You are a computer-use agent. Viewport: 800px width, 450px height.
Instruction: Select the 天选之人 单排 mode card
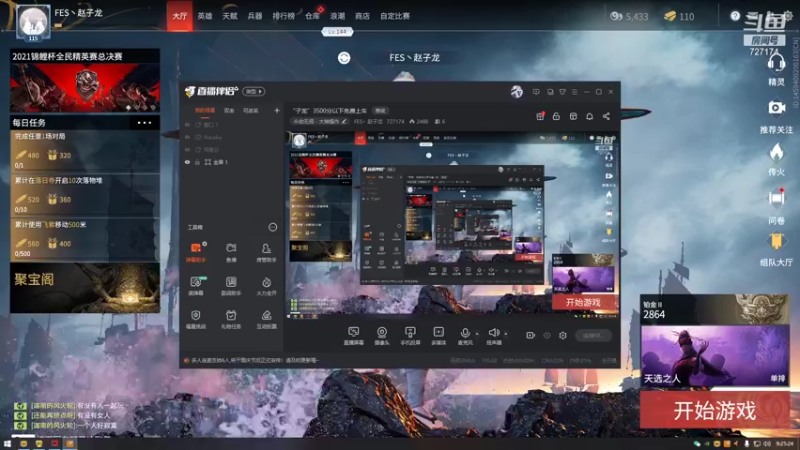tap(715, 356)
